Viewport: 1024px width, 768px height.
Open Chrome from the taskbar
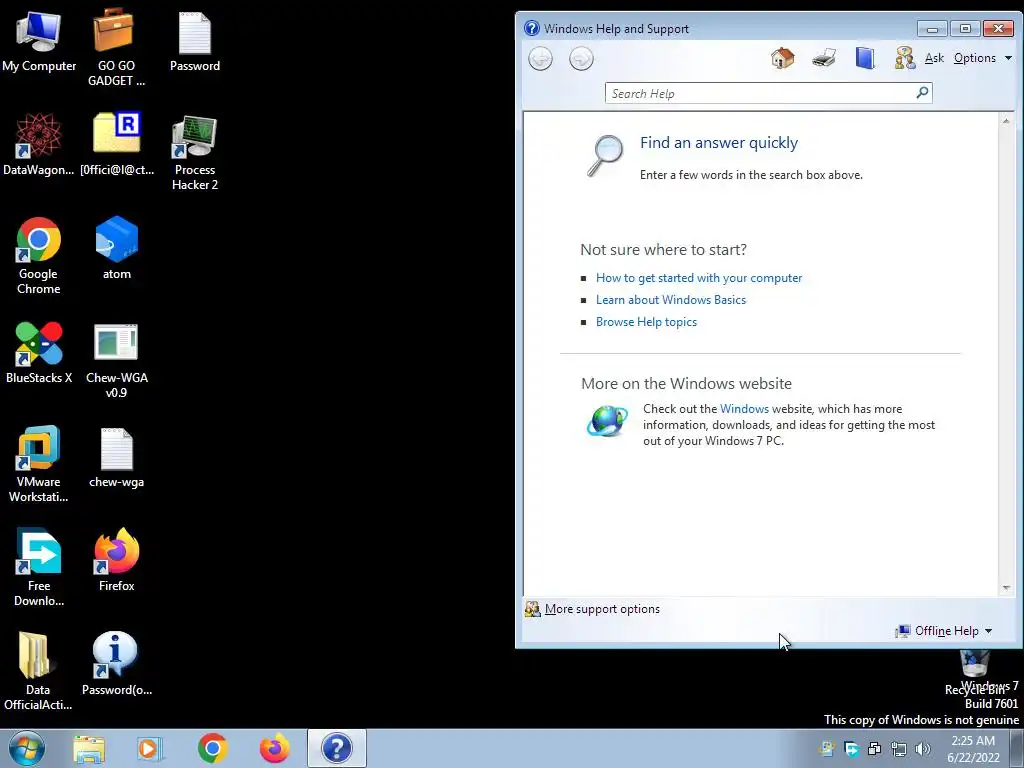click(212, 748)
